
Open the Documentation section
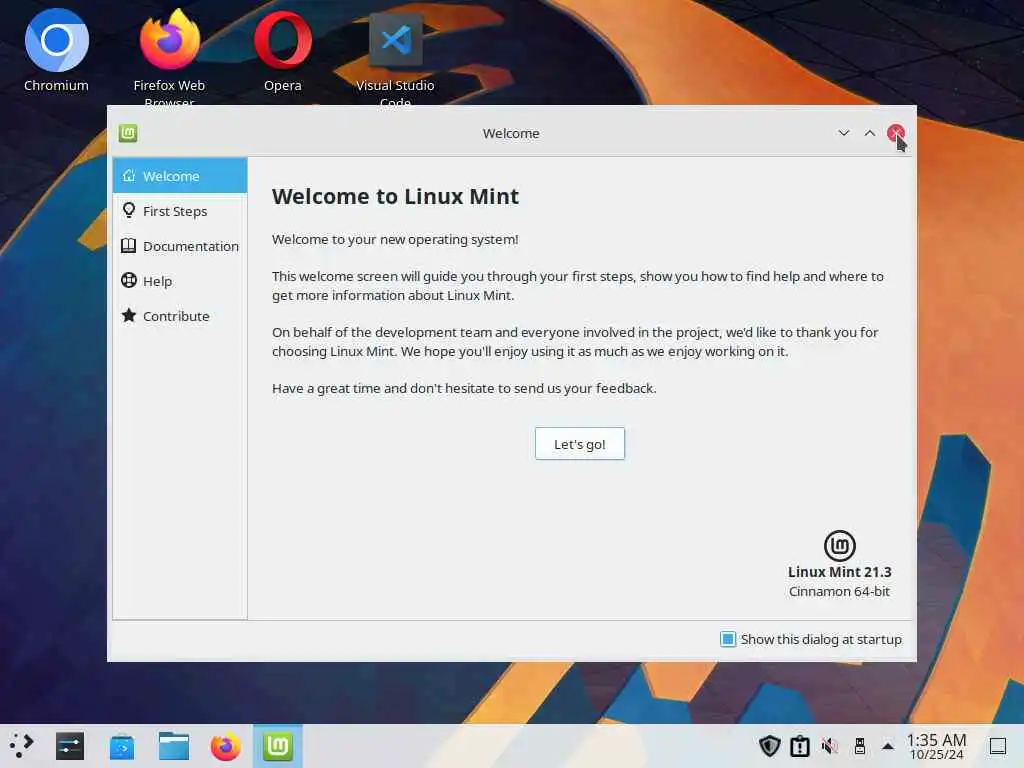pos(180,246)
